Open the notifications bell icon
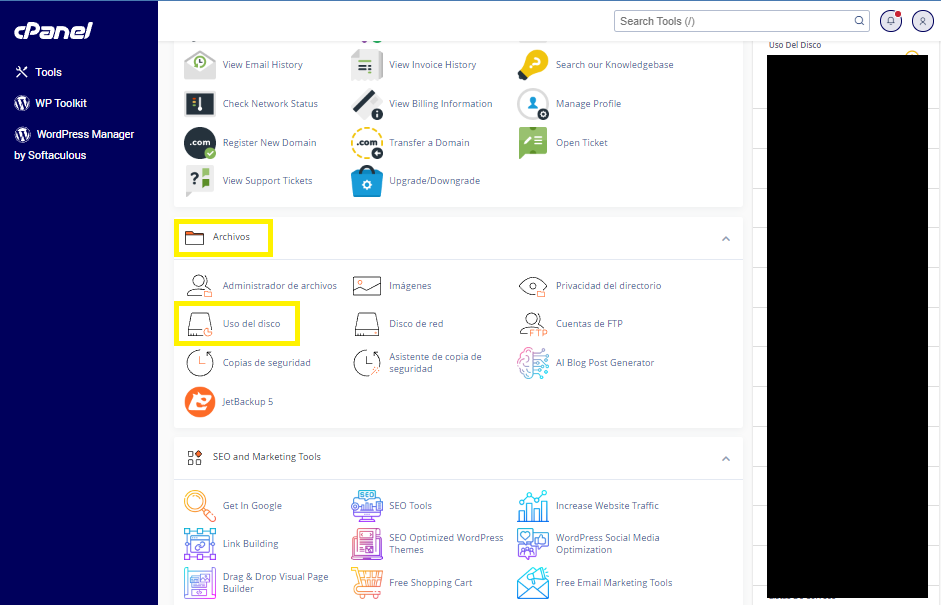Viewport: 941px width, 605px height. tap(891, 21)
